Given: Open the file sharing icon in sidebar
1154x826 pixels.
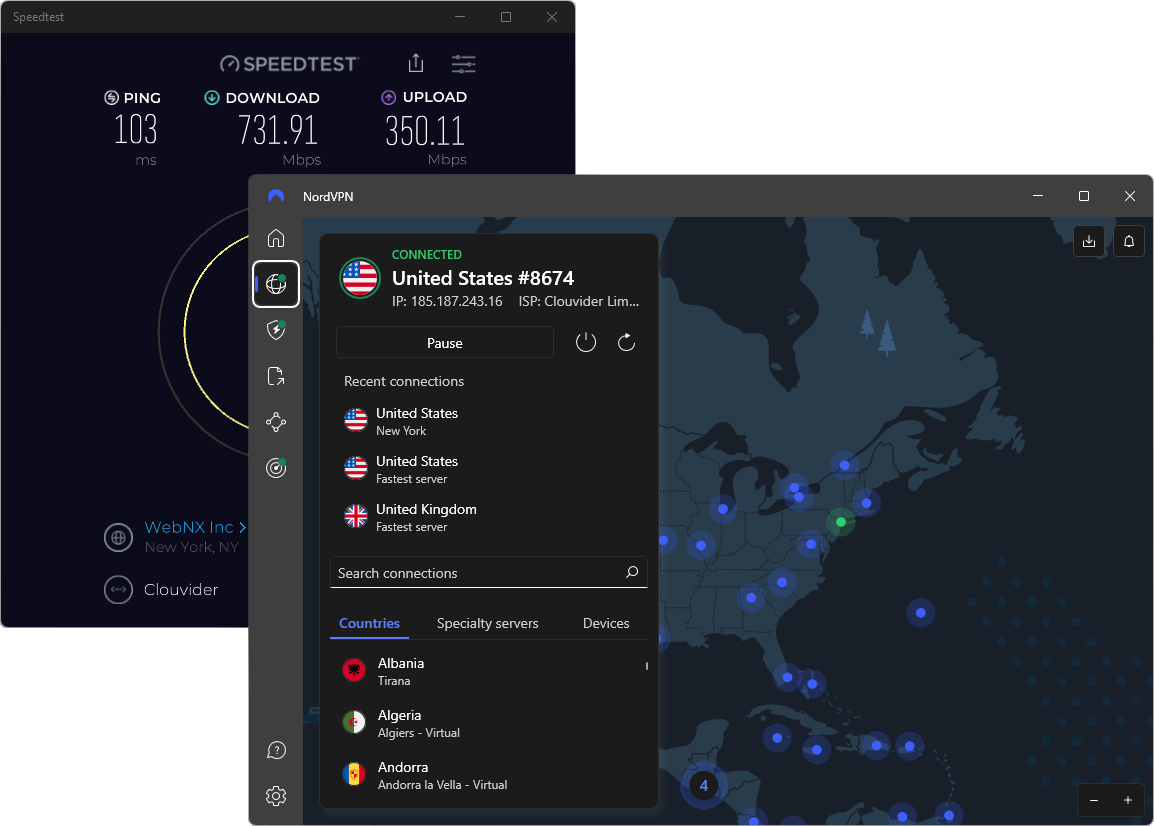Looking at the screenshot, I should [x=276, y=376].
